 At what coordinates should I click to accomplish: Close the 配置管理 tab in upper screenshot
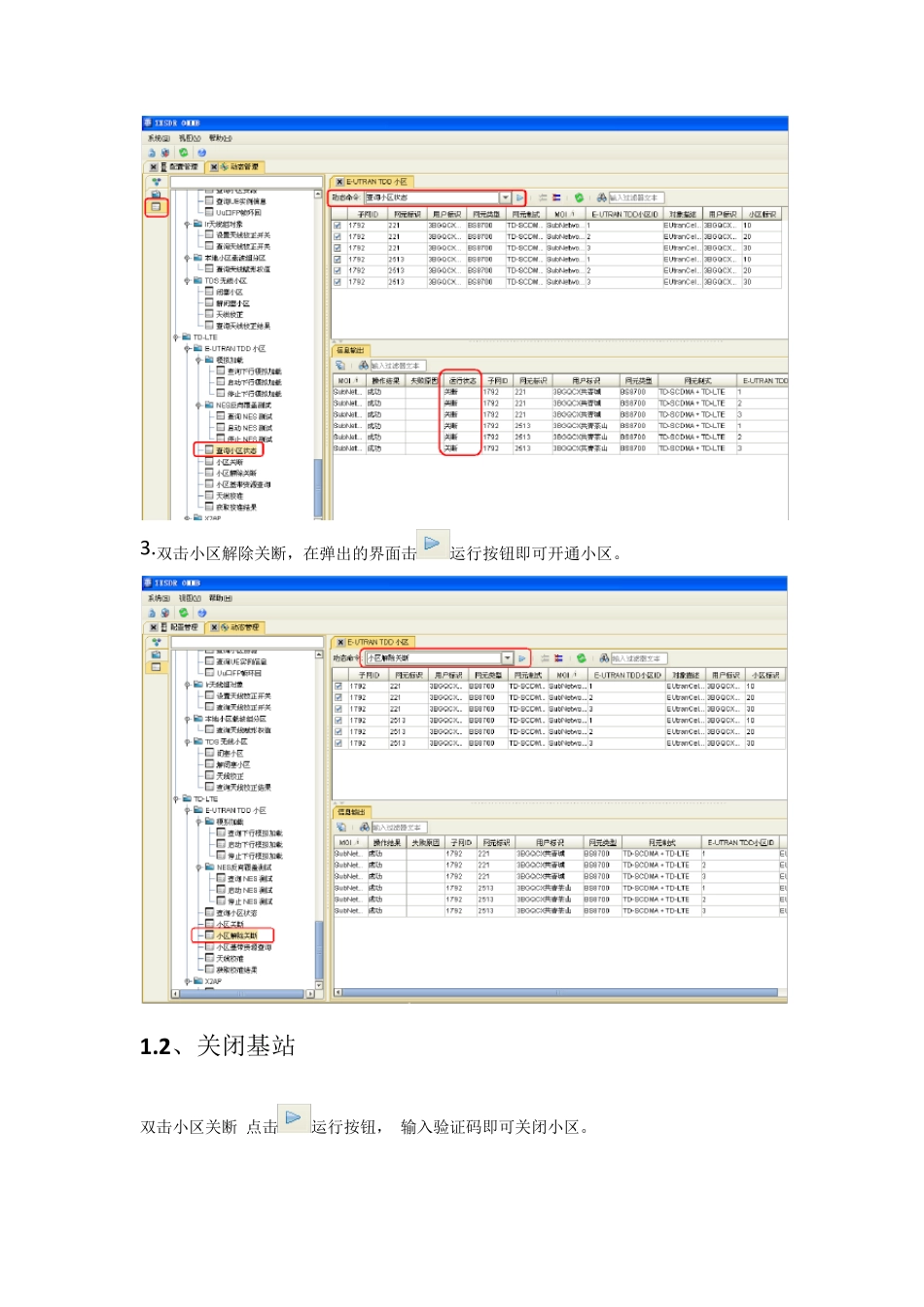(153, 167)
